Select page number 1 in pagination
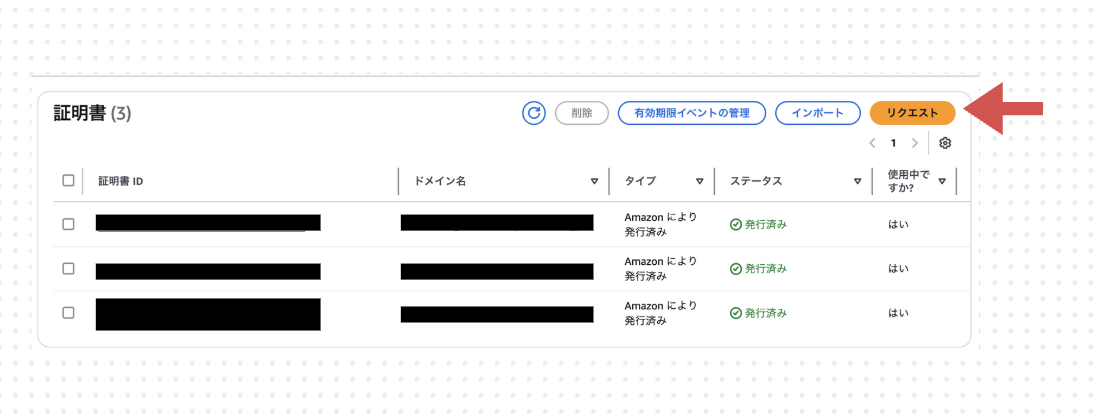Image resolution: width=1100 pixels, height=416 pixels. point(893,143)
